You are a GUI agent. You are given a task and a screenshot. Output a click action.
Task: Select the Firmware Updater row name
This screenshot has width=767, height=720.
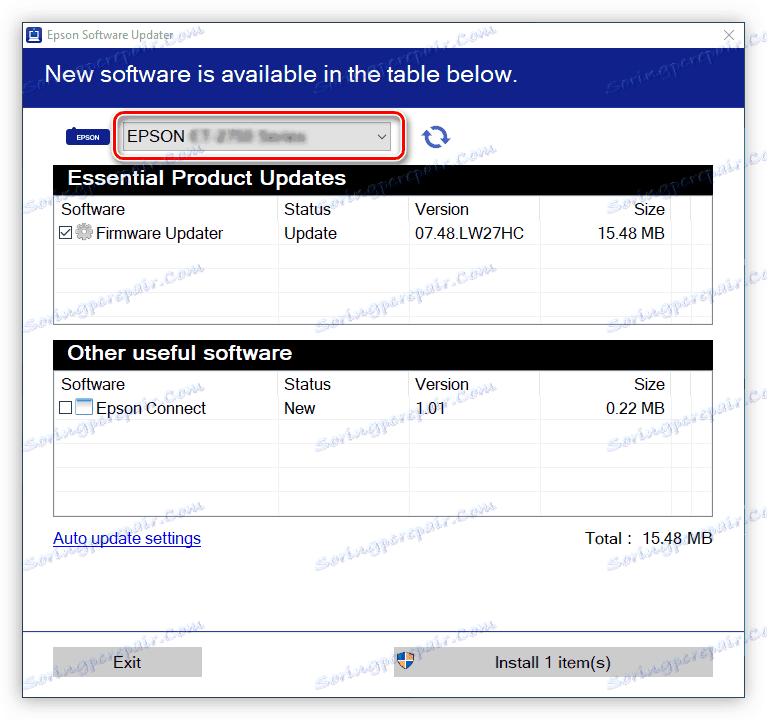159,233
